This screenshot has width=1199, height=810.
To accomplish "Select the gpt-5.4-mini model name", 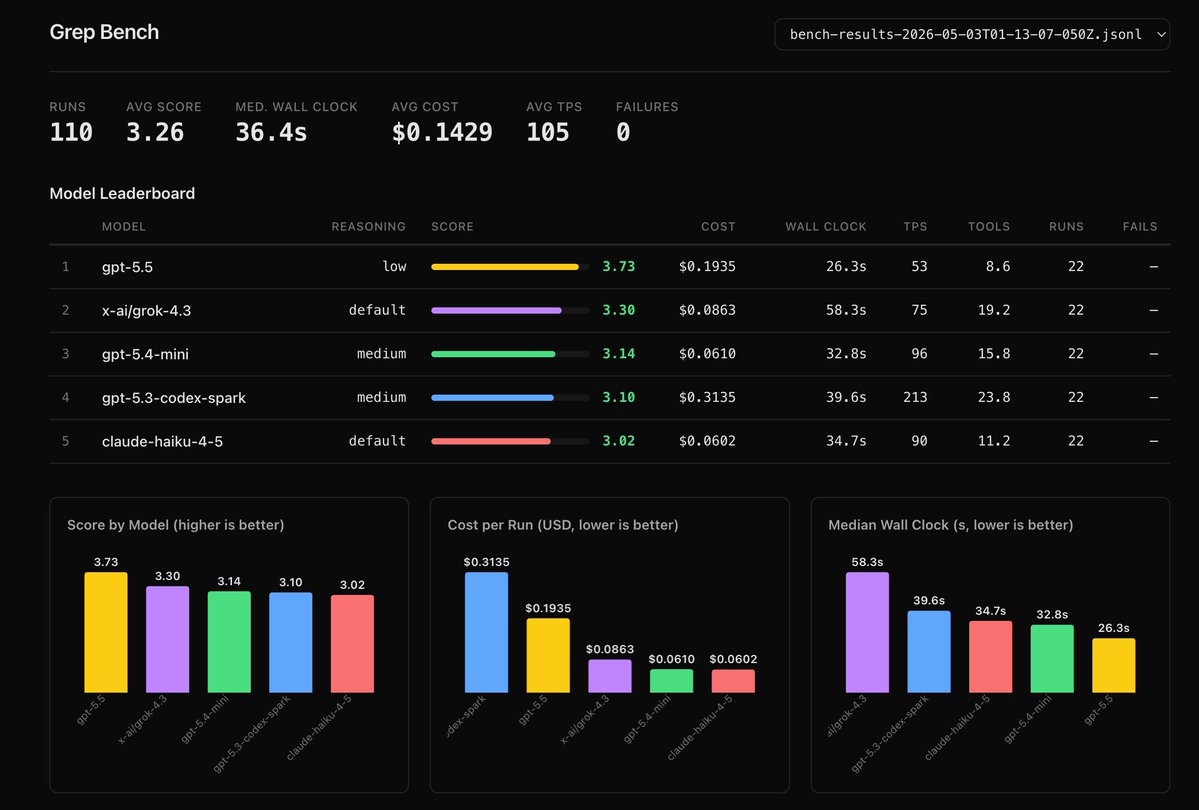I will [145, 354].
